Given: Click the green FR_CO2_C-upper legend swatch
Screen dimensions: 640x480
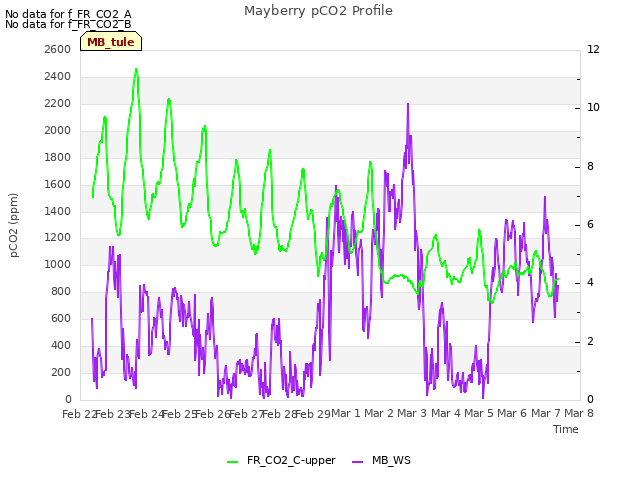Looking at the screenshot, I should pyautogui.click(x=232, y=462).
